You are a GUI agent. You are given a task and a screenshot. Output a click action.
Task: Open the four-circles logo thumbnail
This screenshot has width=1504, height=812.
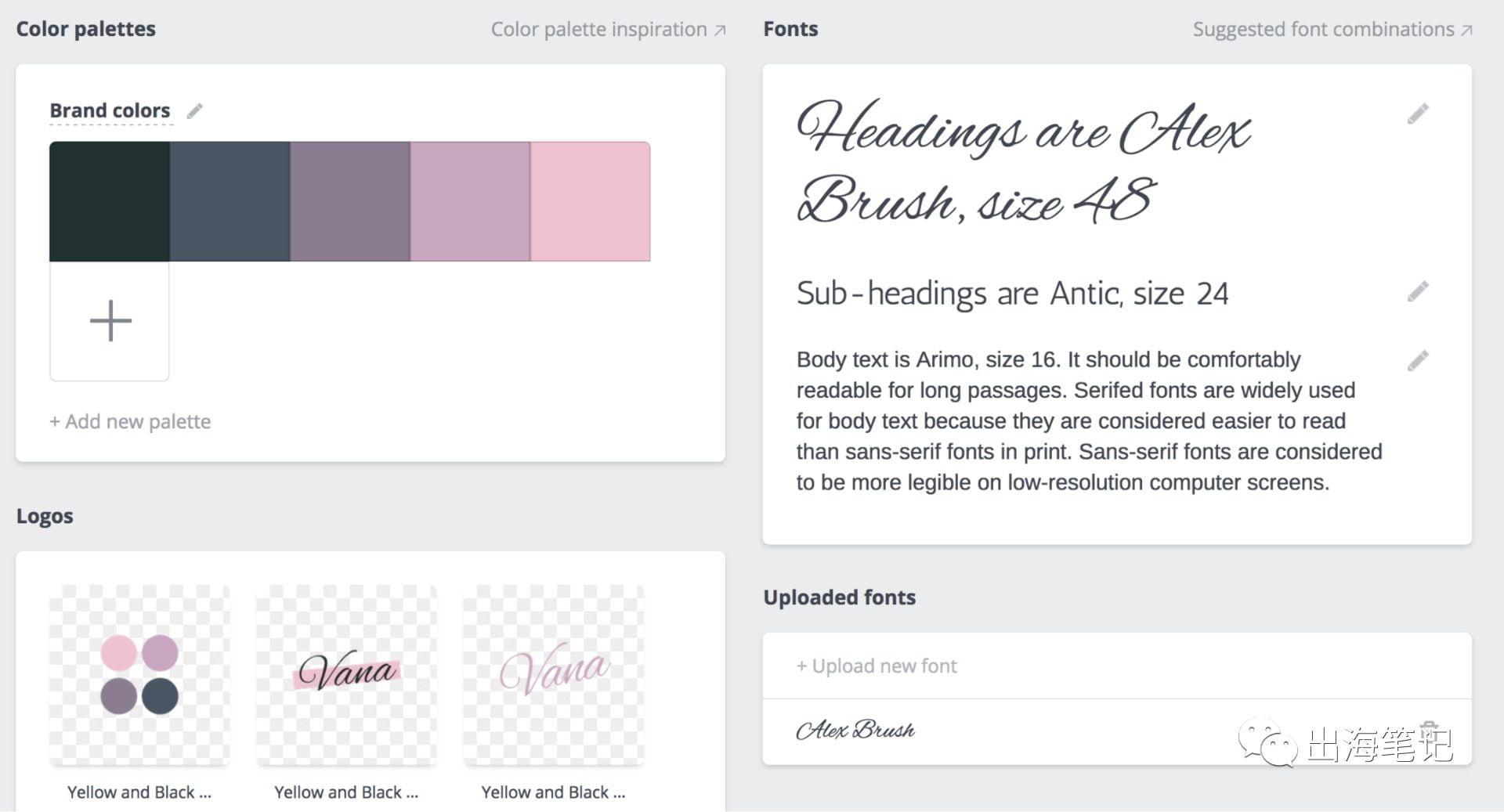click(x=139, y=674)
